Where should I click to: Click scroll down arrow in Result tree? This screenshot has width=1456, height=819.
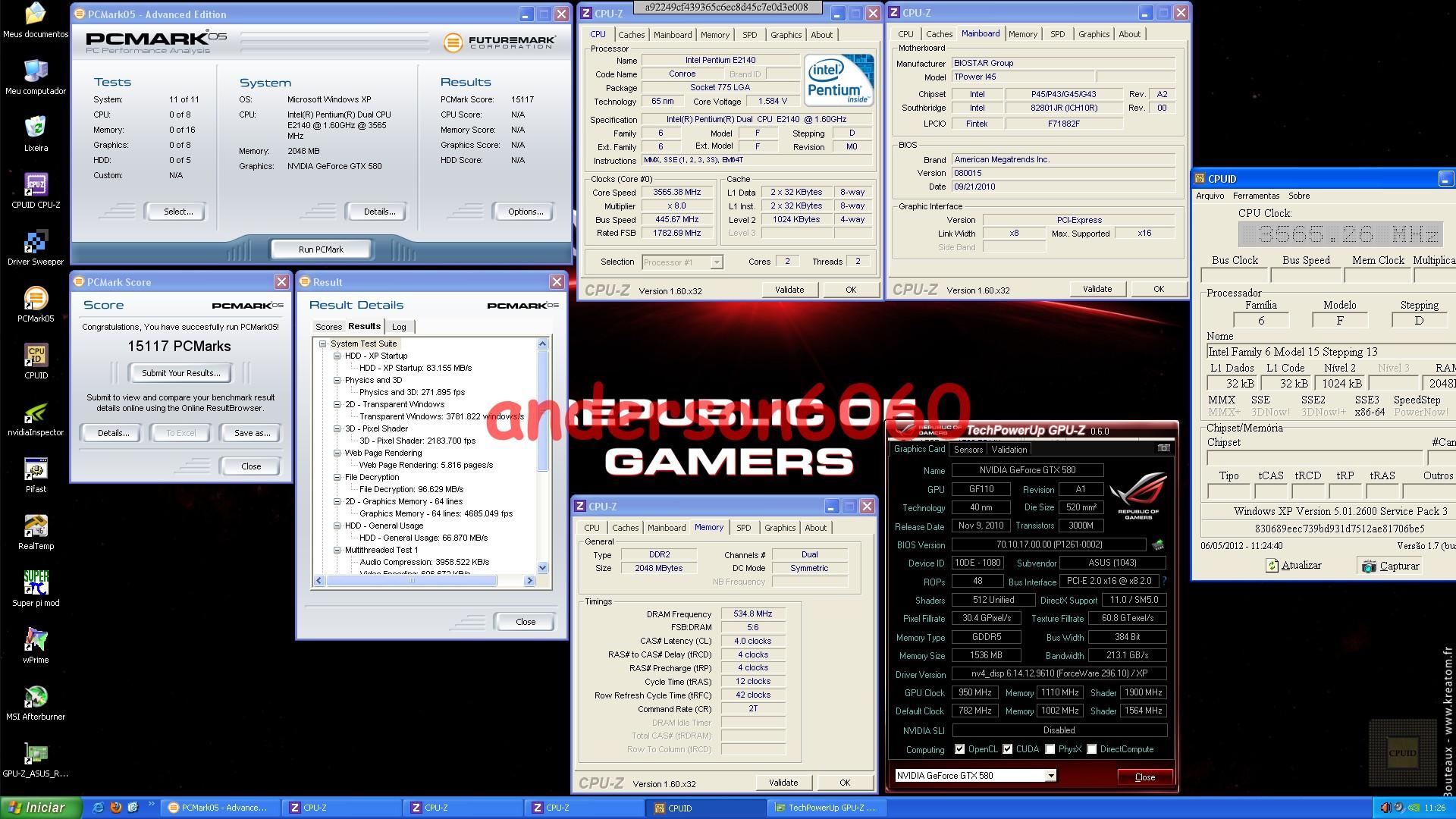542,567
